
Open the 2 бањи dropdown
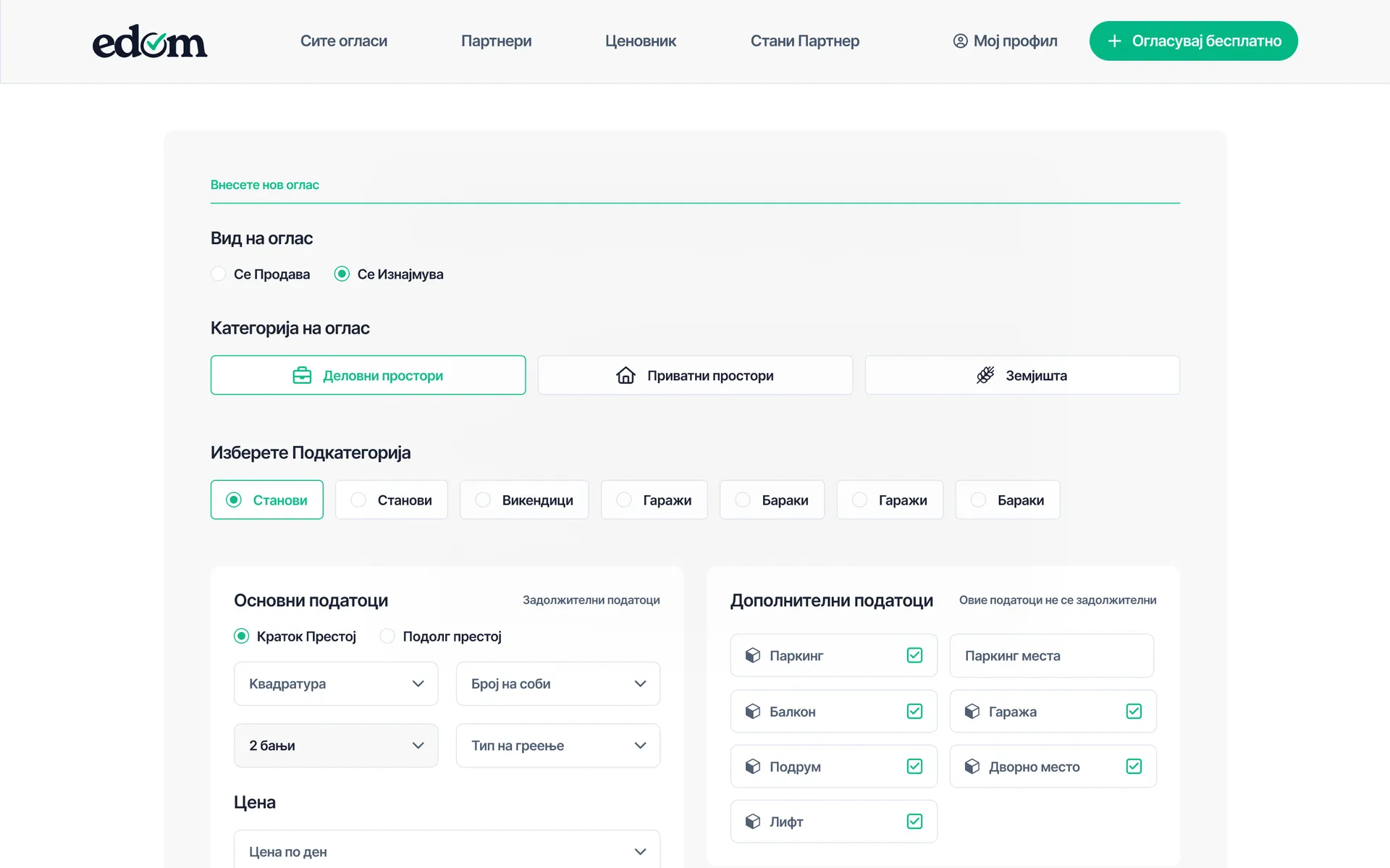pyautogui.click(x=336, y=745)
